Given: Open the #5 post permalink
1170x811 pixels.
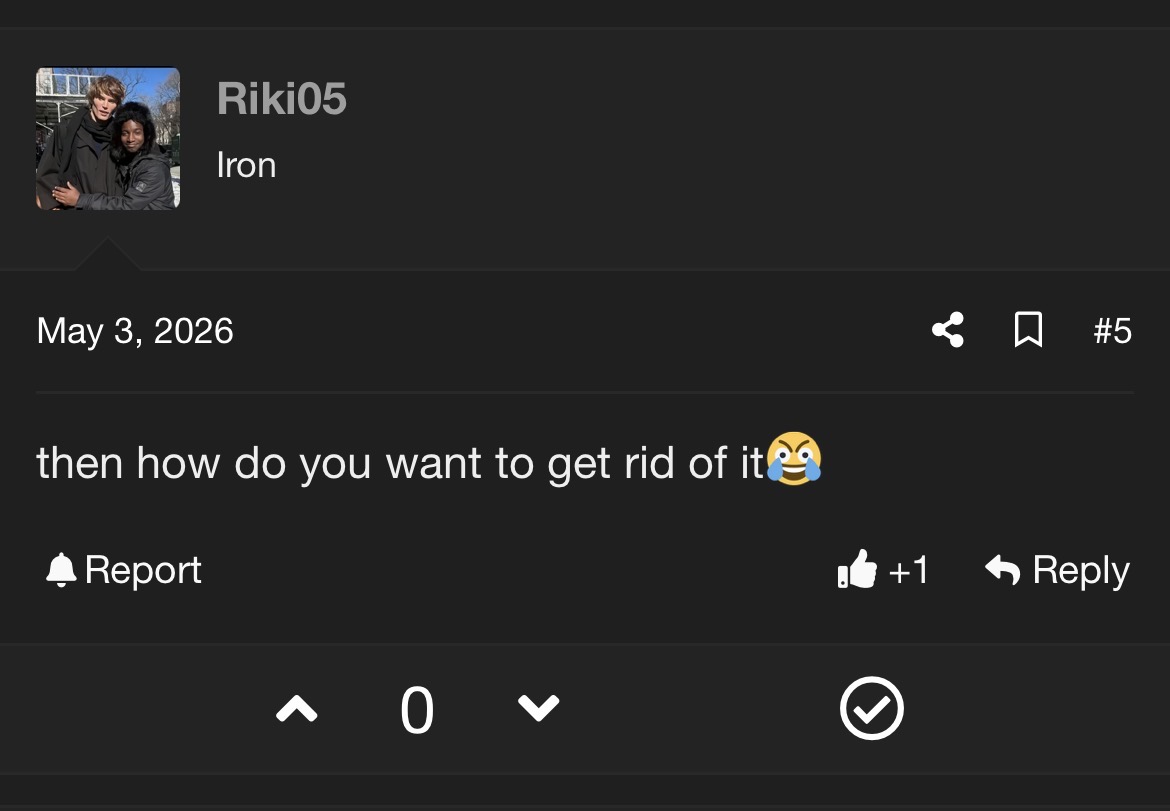Looking at the screenshot, I should click(1112, 331).
